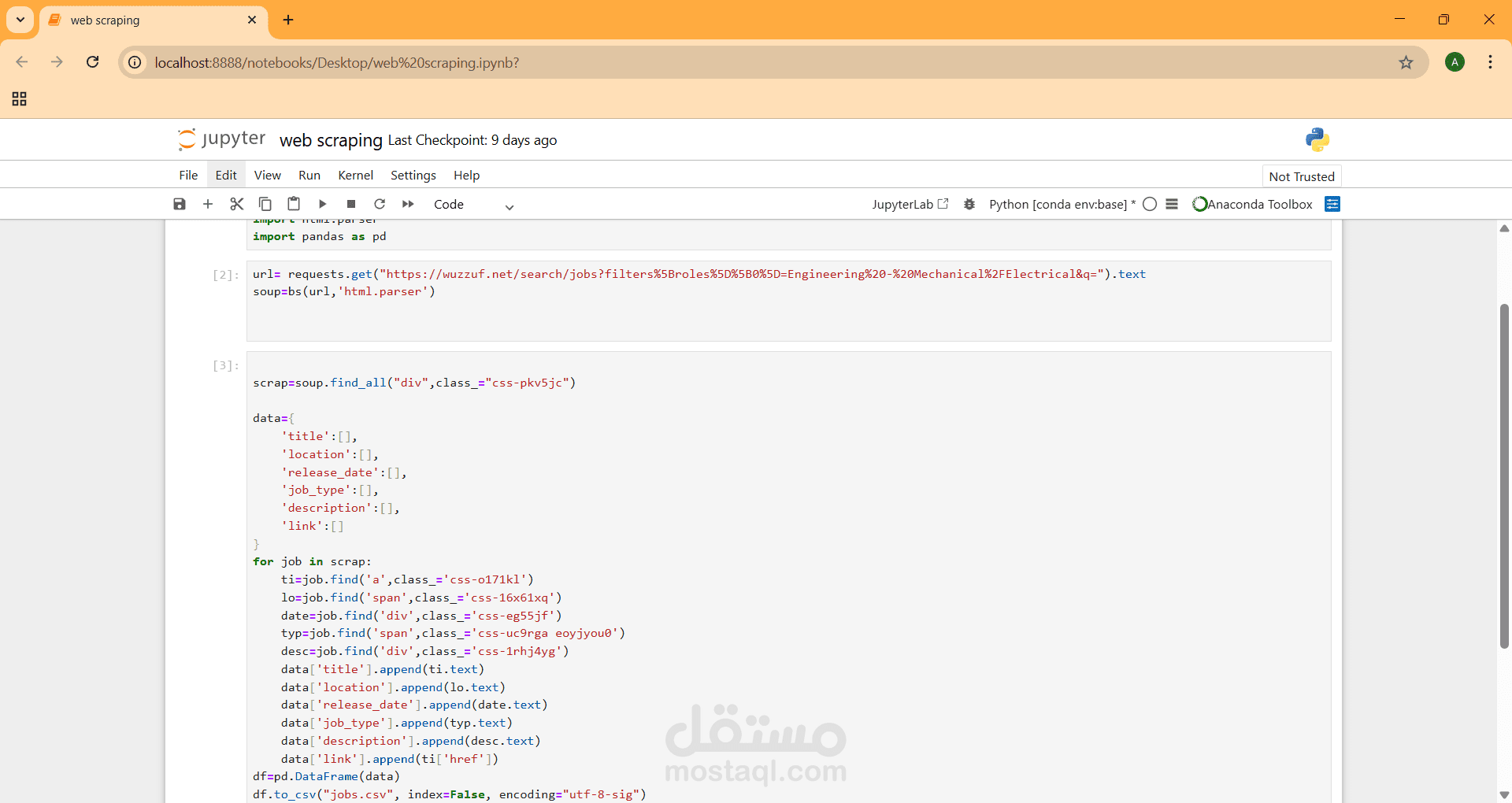This screenshot has height=803, width=1512.
Task: Restart the kernel with the circular arrow icon
Action: pyautogui.click(x=380, y=204)
